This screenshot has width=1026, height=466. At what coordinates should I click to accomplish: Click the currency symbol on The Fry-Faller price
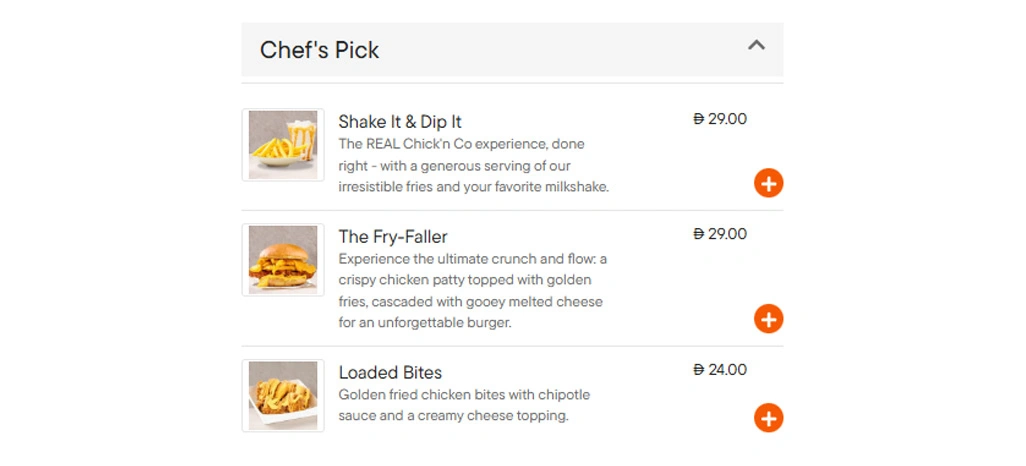click(x=698, y=234)
